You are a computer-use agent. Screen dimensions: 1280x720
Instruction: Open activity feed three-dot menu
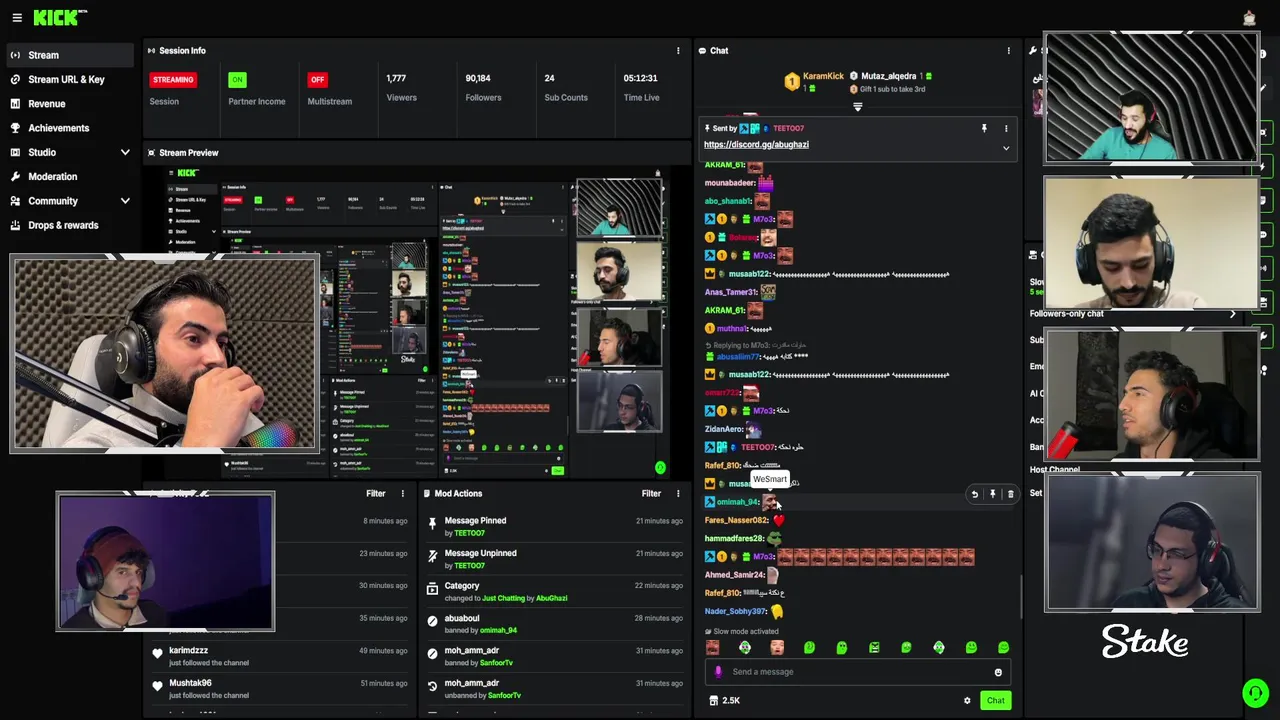[403, 494]
